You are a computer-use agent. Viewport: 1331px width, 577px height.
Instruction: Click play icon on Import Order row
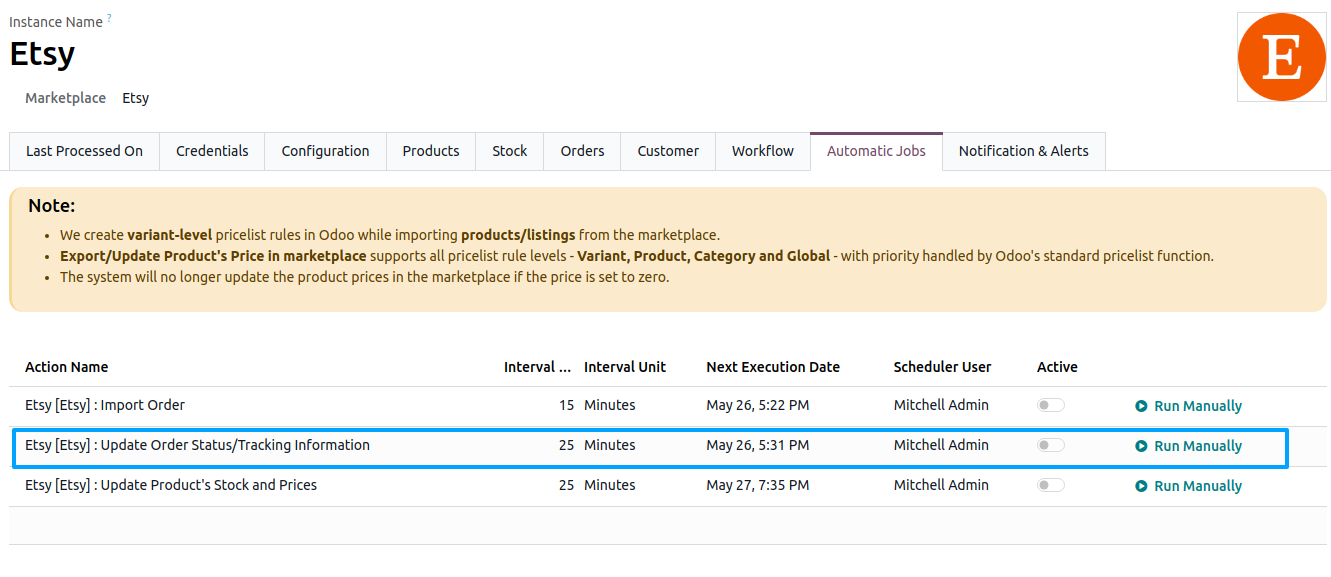pyautogui.click(x=1141, y=406)
